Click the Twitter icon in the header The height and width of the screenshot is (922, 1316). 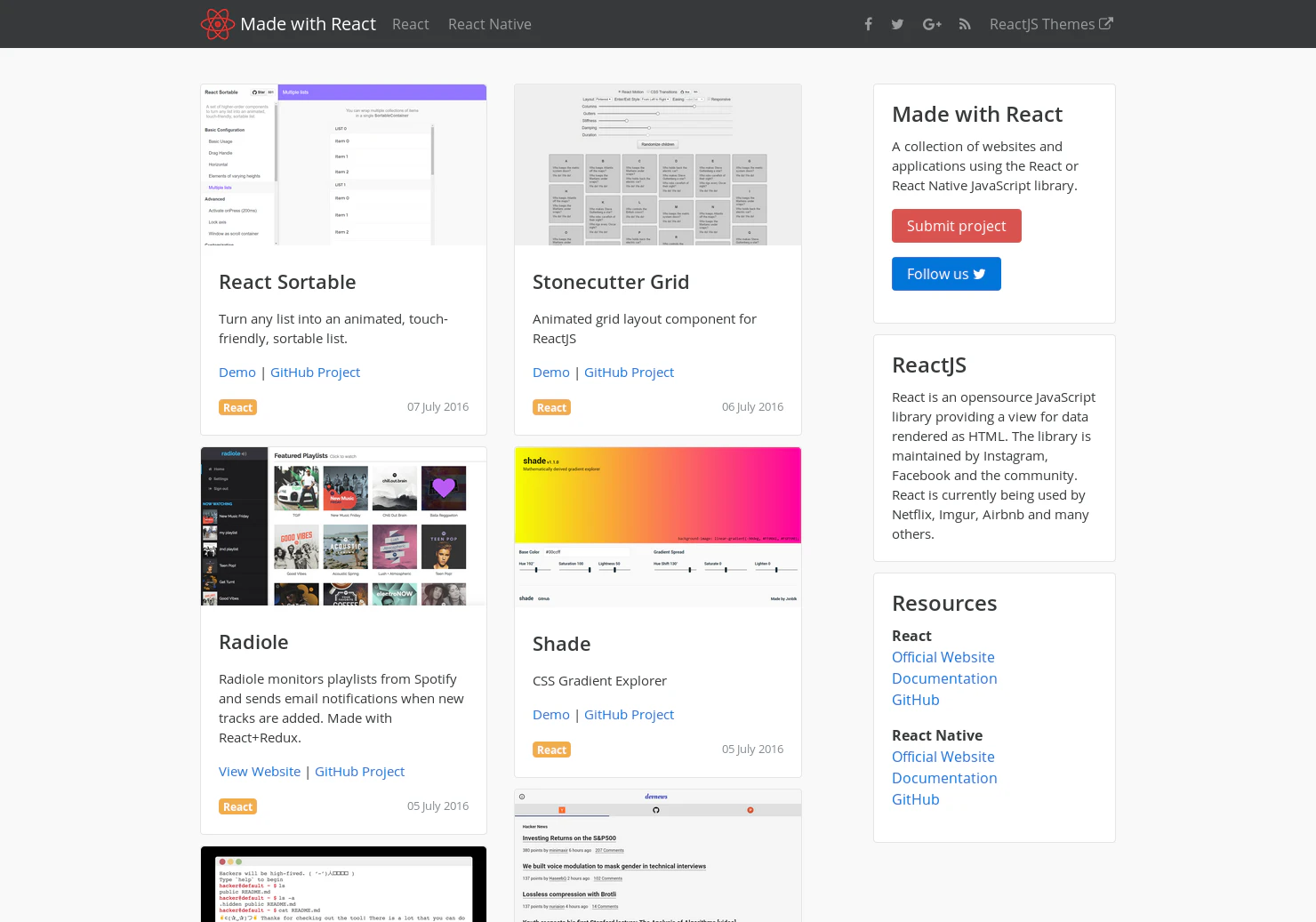click(897, 24)
